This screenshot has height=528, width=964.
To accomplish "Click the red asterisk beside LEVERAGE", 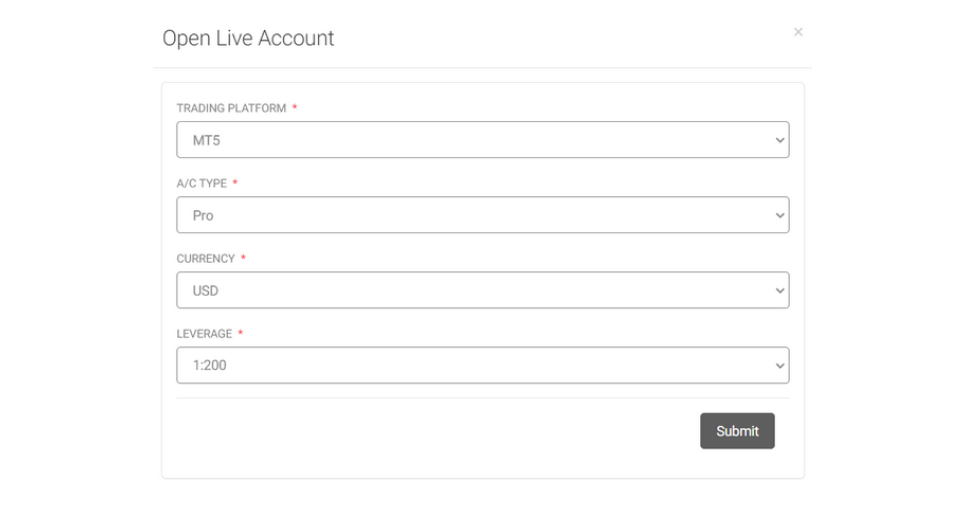I will coord(240,333).
